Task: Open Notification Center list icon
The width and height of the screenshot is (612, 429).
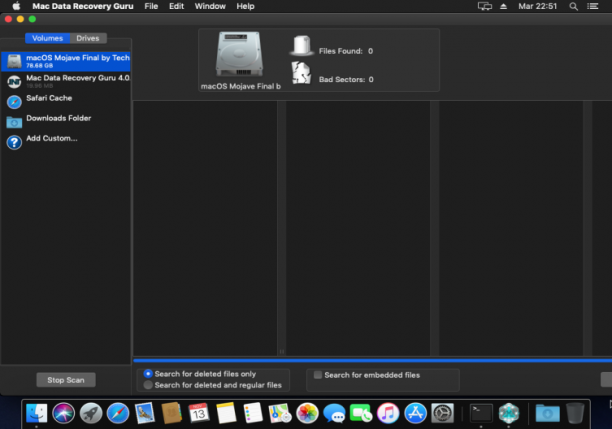Action: tap(592, 6)
